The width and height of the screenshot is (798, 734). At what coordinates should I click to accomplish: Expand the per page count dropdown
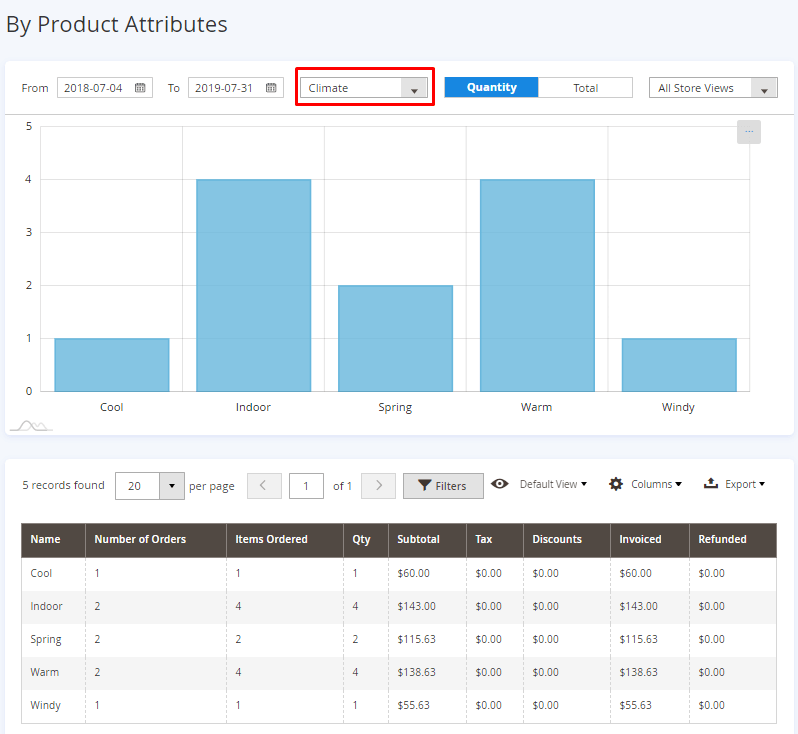click(172, 486)
